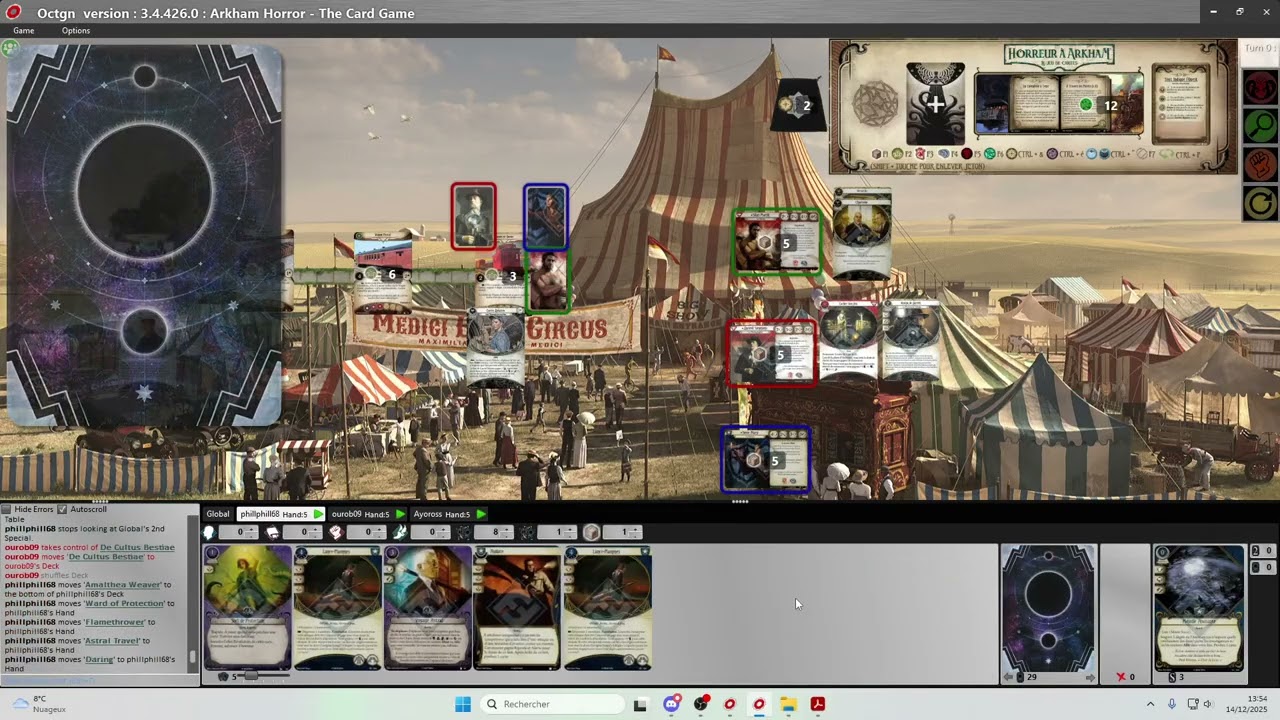Image resolution: width=1280 pixels, height=720 pixels.
Task: Select the red-bordered investigator mini card
Action: [x=473, y=216]
